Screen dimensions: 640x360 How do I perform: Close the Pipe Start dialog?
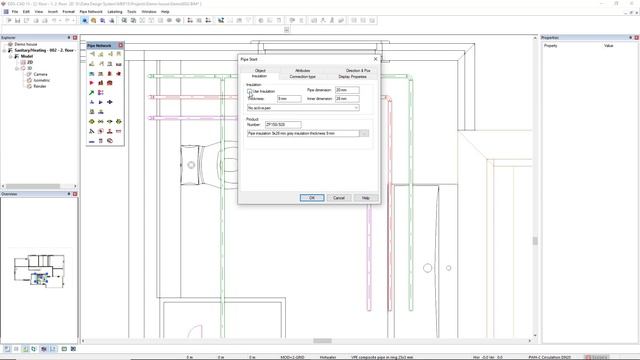(376, 59)
